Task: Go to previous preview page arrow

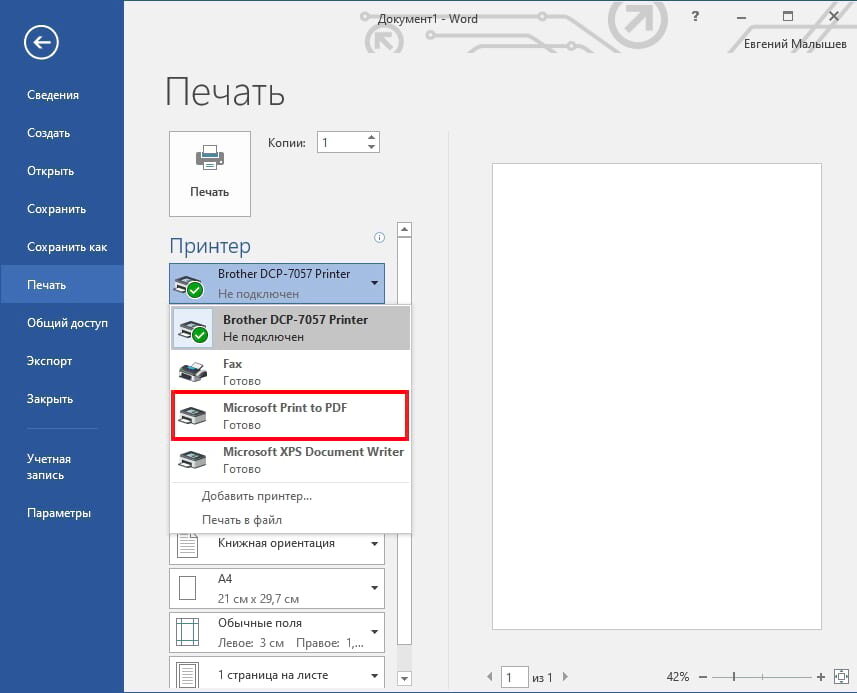Action: pos(490,677)
